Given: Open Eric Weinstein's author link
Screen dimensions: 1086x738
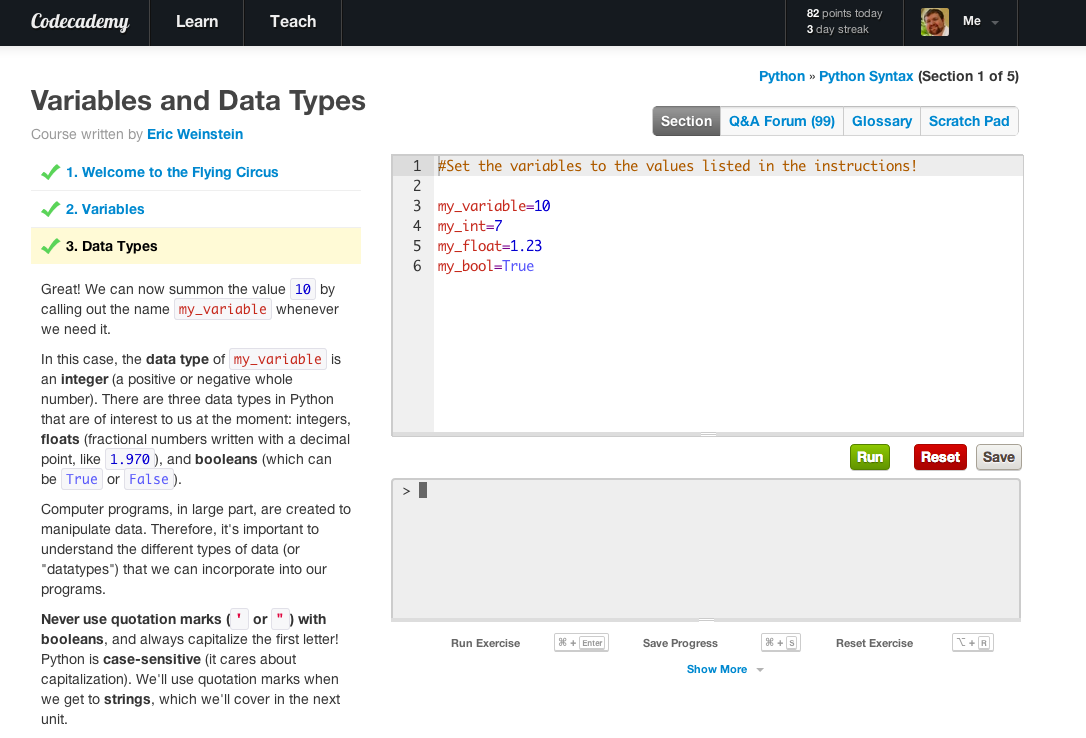Looking at the screenshot, I should pos(194,134).
